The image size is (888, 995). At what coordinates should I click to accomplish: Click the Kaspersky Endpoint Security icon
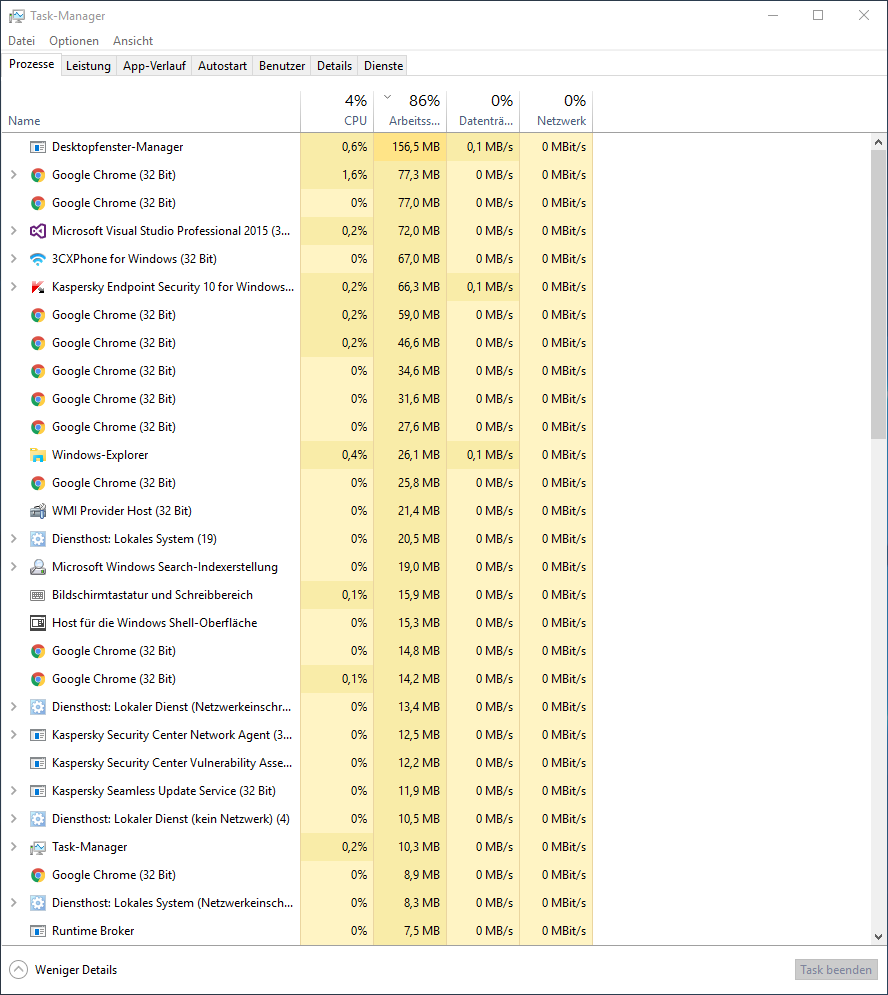[38, 287]
